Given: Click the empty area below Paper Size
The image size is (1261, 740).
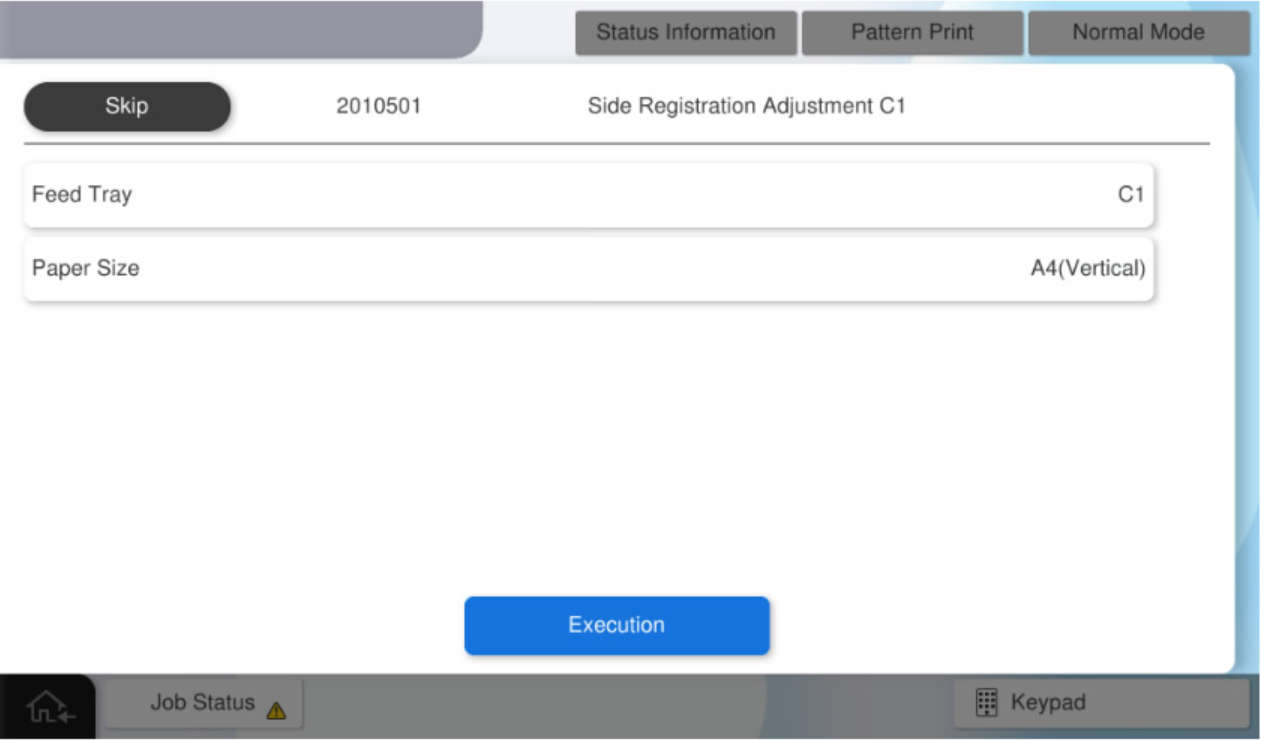Looking at the screenshot, I should coord(600,440).
